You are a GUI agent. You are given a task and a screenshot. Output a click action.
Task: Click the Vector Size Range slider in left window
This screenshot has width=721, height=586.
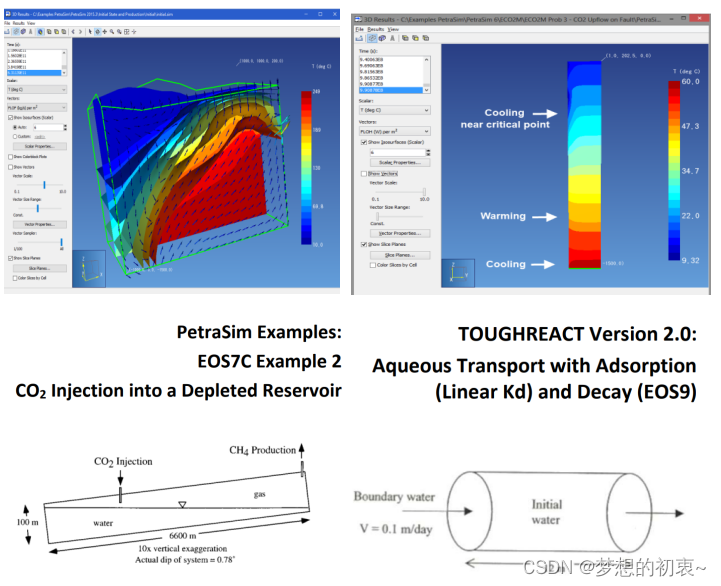coord(40,208)
